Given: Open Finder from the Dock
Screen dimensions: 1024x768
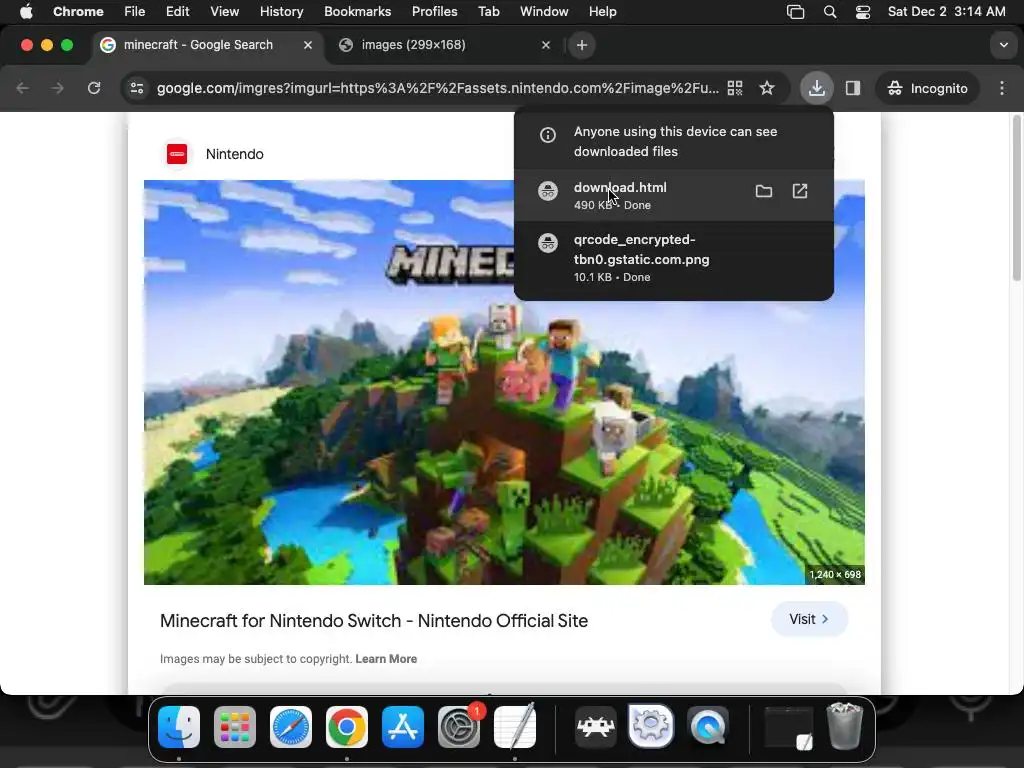Looking at the screenshot, I should [179, 726].
